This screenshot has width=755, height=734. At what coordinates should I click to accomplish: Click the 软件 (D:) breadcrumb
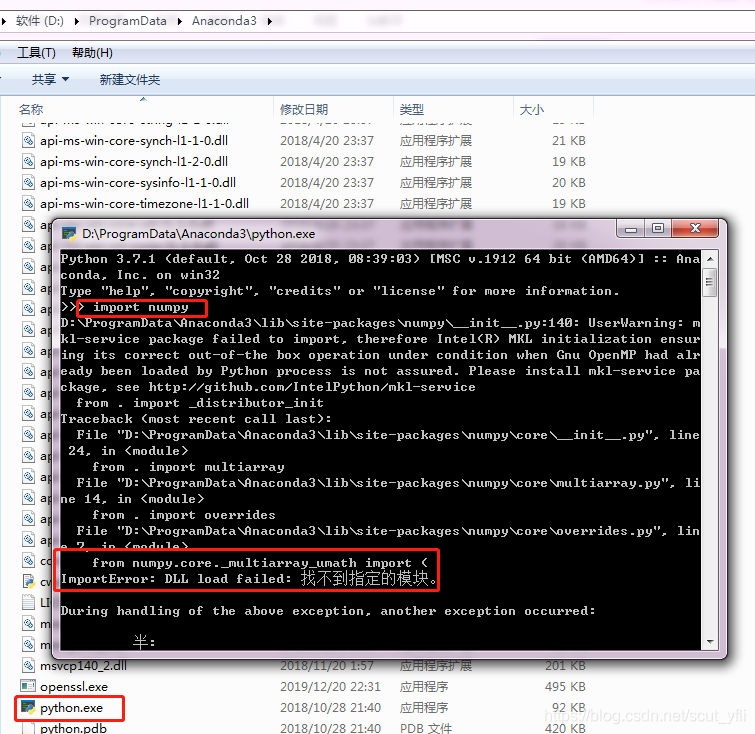tap(39, 21)
